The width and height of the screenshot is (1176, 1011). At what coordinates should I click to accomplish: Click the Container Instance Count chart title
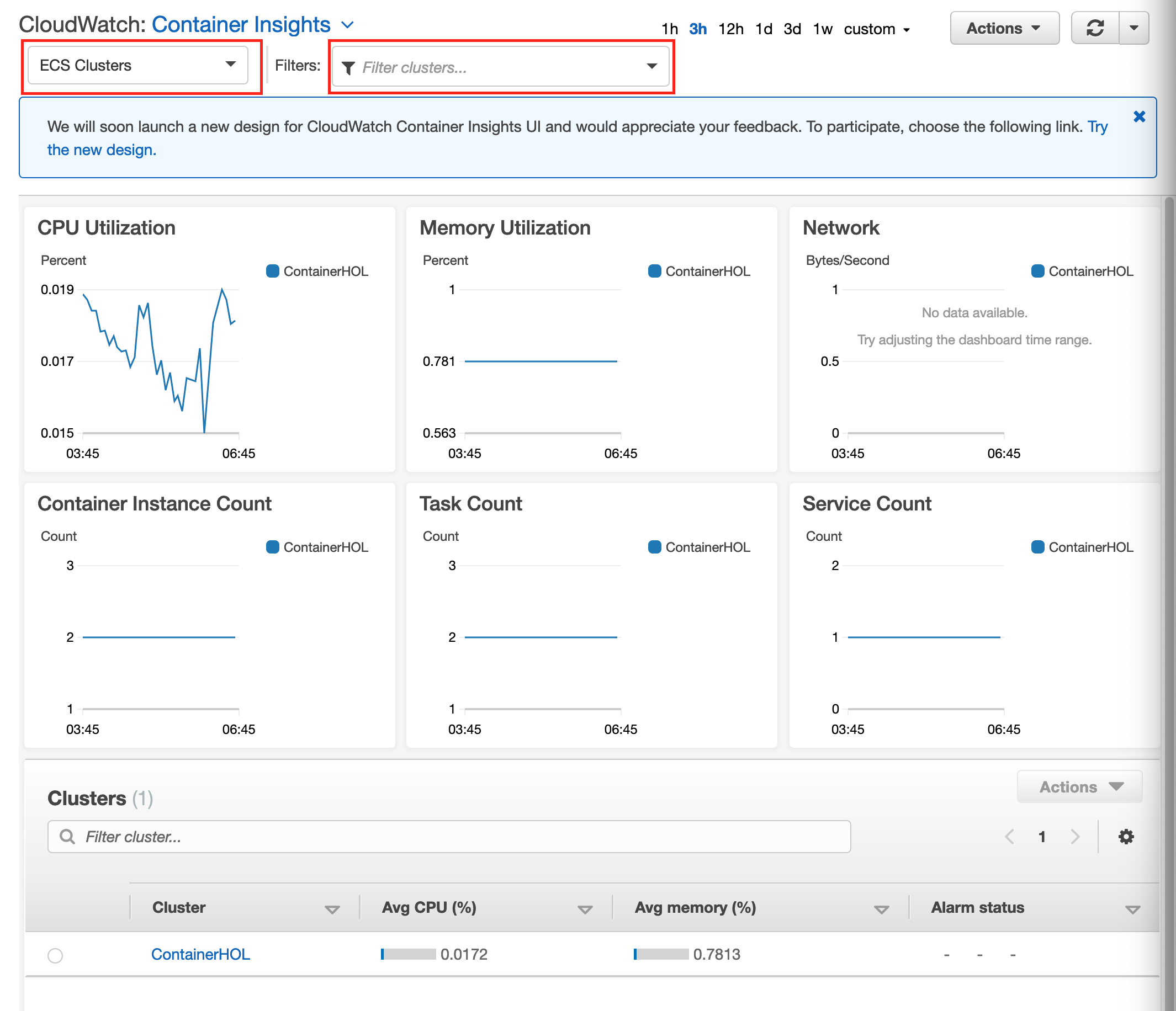pyautogui.click(x=155, y=503)
